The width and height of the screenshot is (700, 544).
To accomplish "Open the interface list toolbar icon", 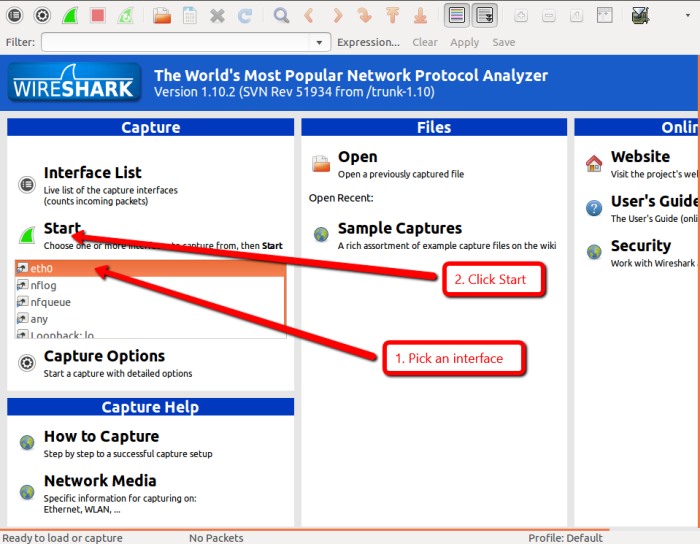I will point(15,16).
